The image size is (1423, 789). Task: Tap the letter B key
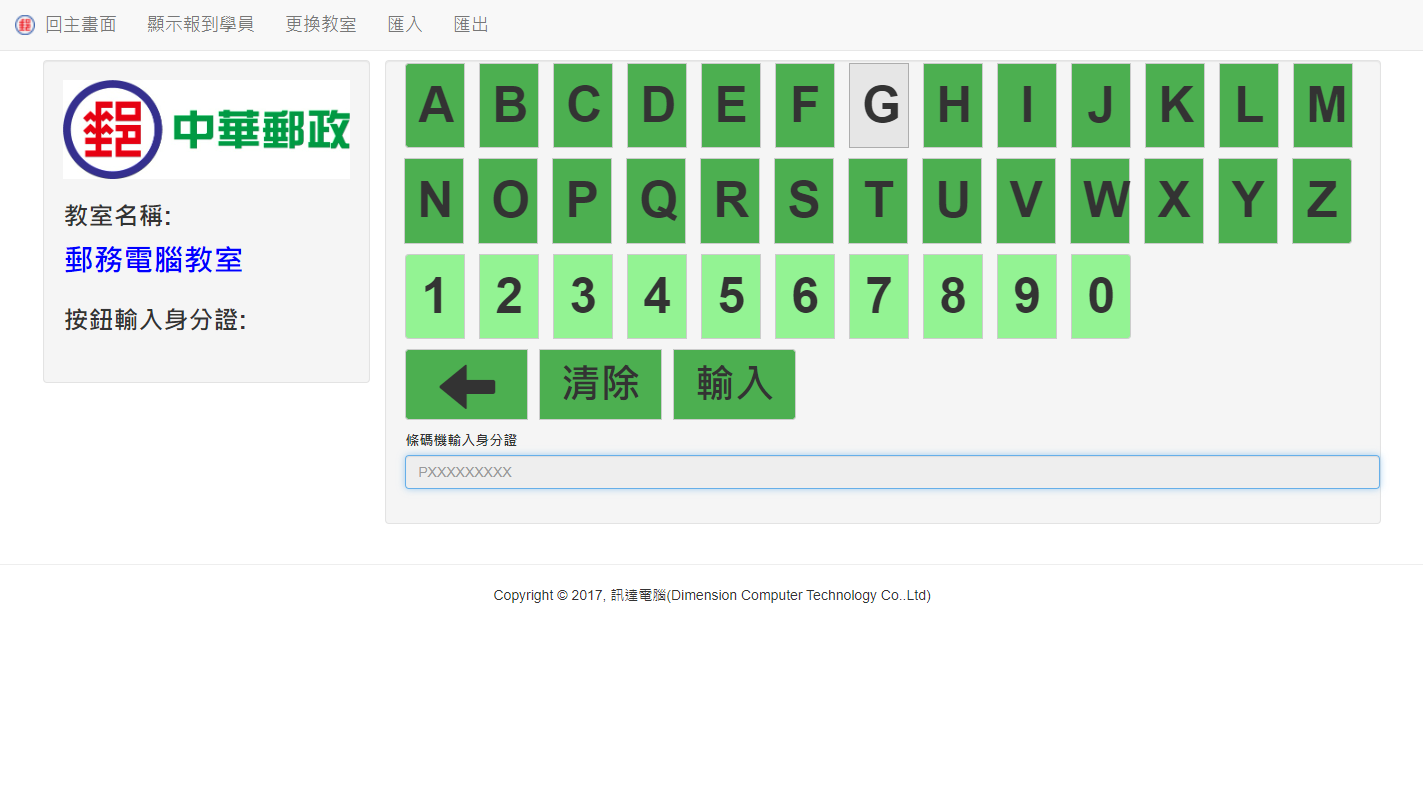coord(509,106)
